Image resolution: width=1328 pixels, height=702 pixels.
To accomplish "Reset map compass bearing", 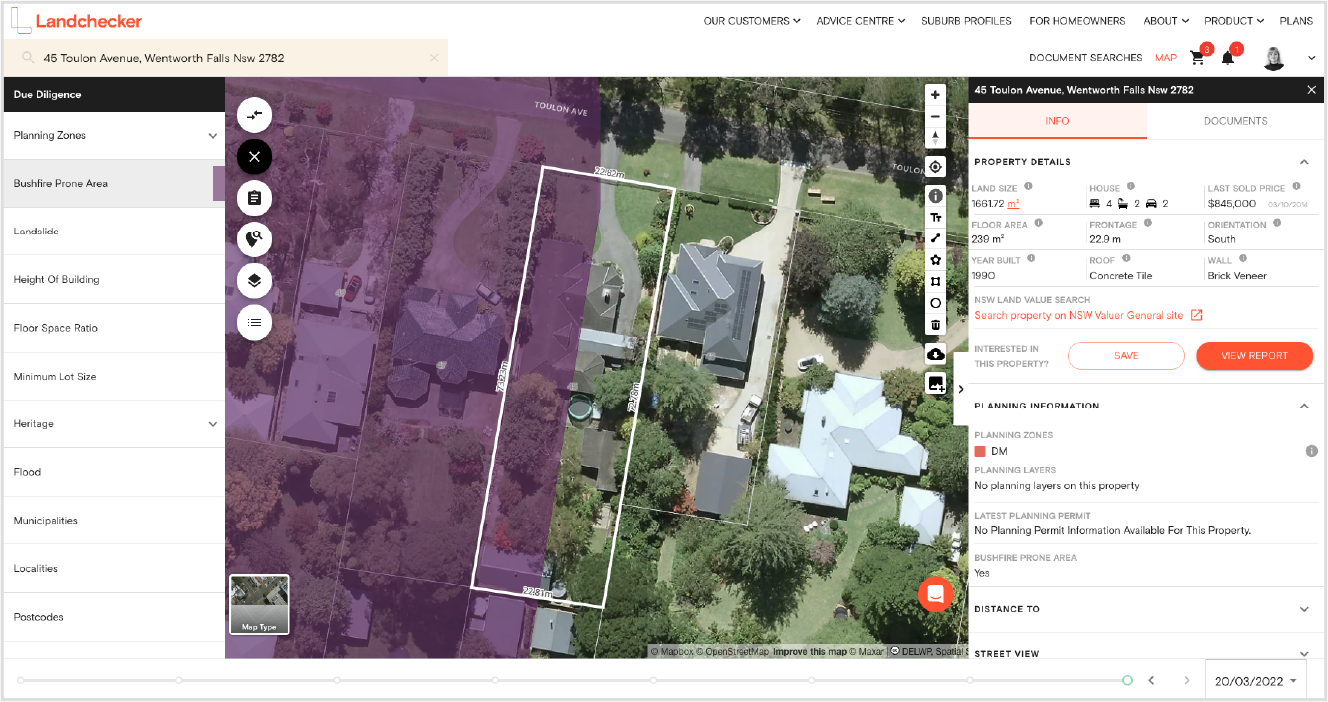I will [936, 138].
